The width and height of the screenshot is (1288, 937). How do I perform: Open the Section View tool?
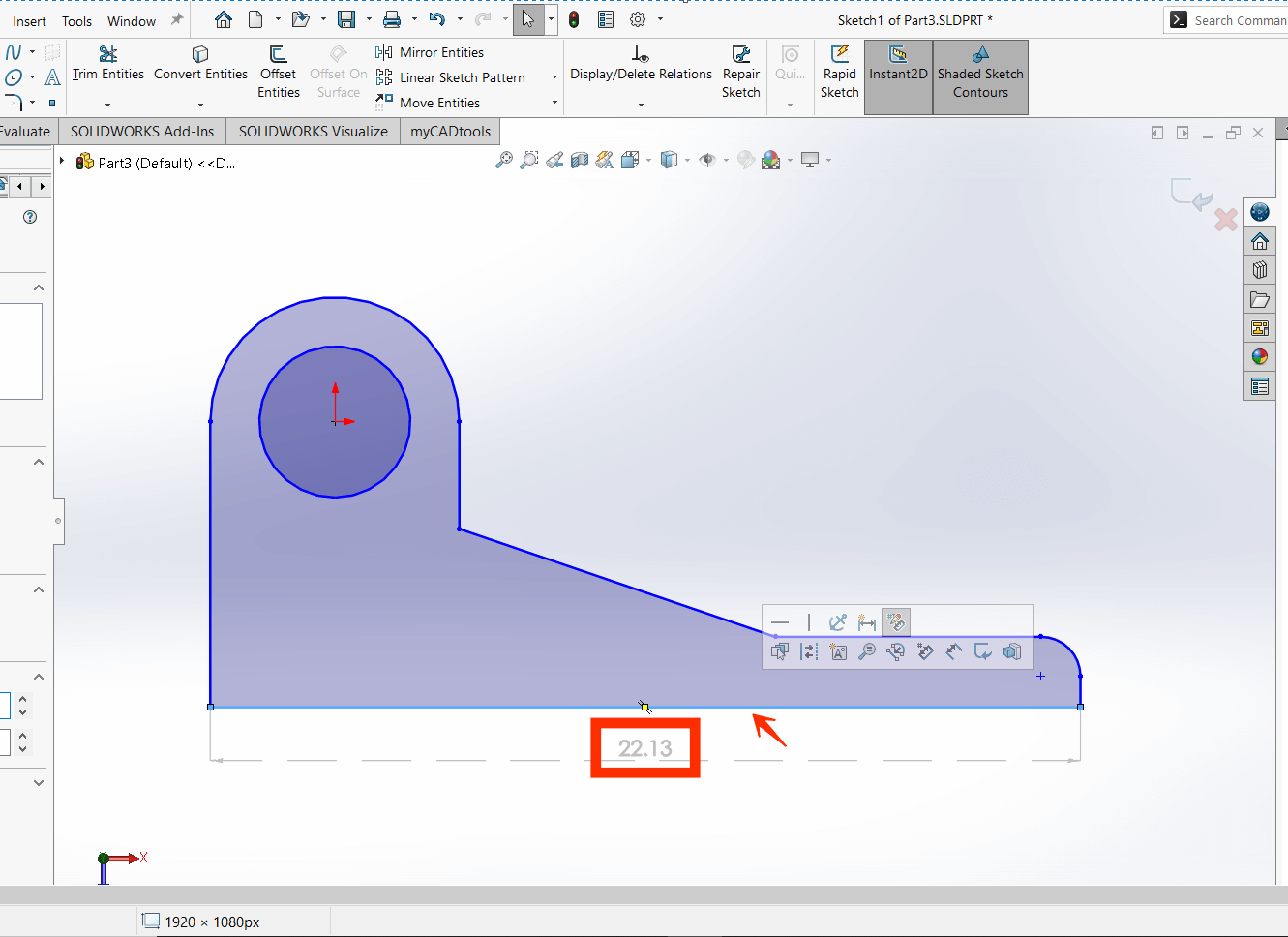pos(580,159)
